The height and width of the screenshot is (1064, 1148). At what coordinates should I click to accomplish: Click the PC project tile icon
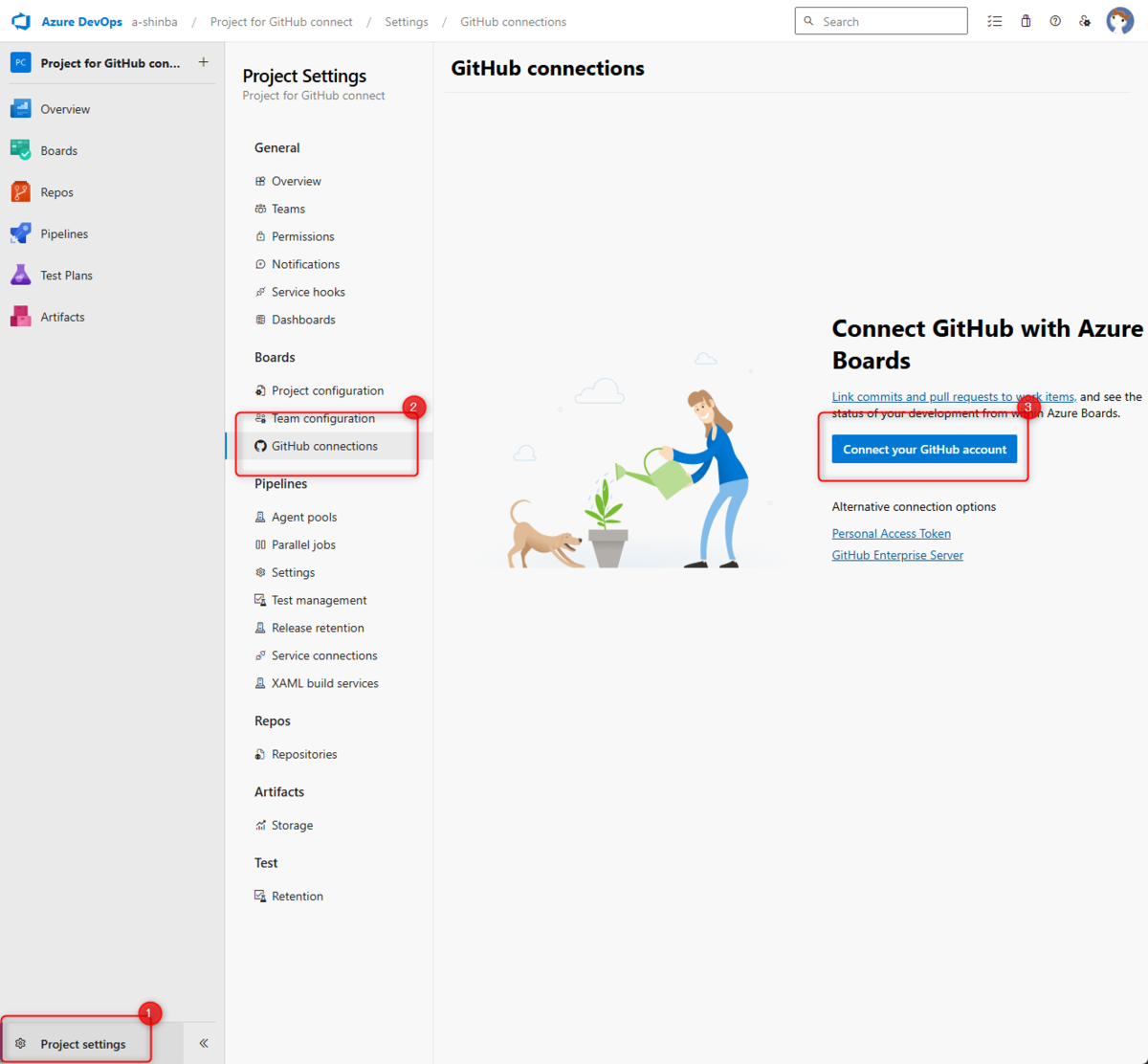21,62
